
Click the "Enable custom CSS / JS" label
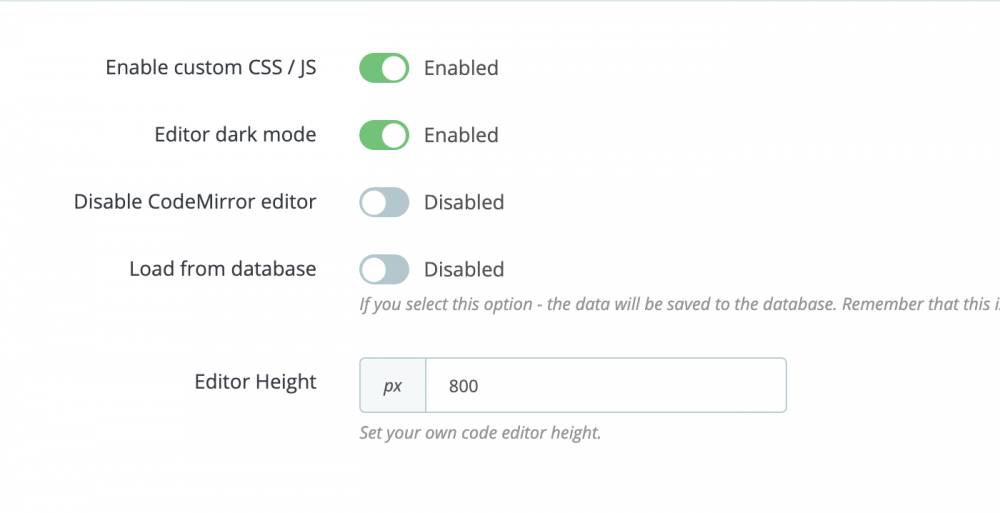(211, 68)
